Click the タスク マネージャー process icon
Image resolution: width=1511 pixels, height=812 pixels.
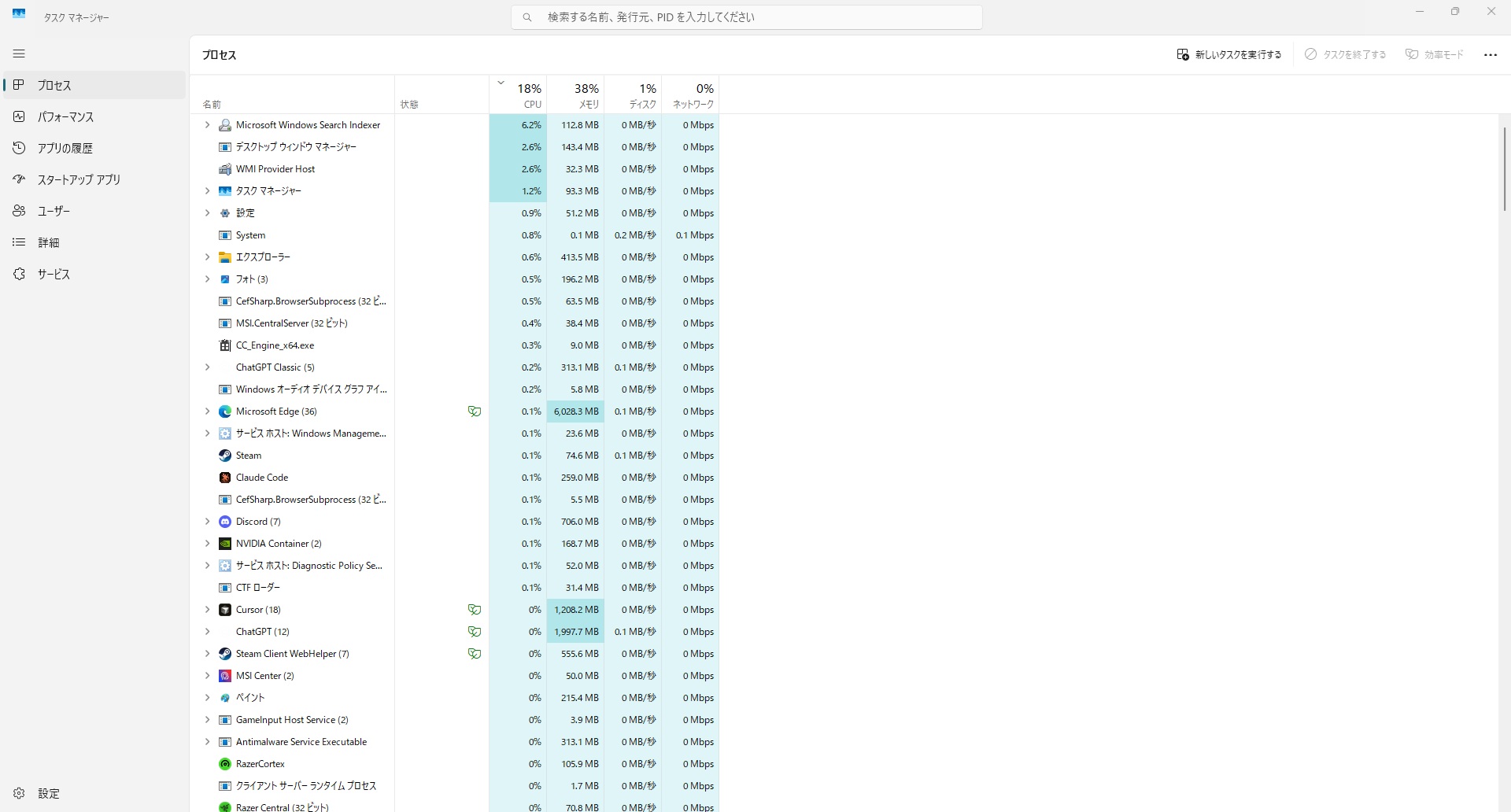click(x=224, y=191)
